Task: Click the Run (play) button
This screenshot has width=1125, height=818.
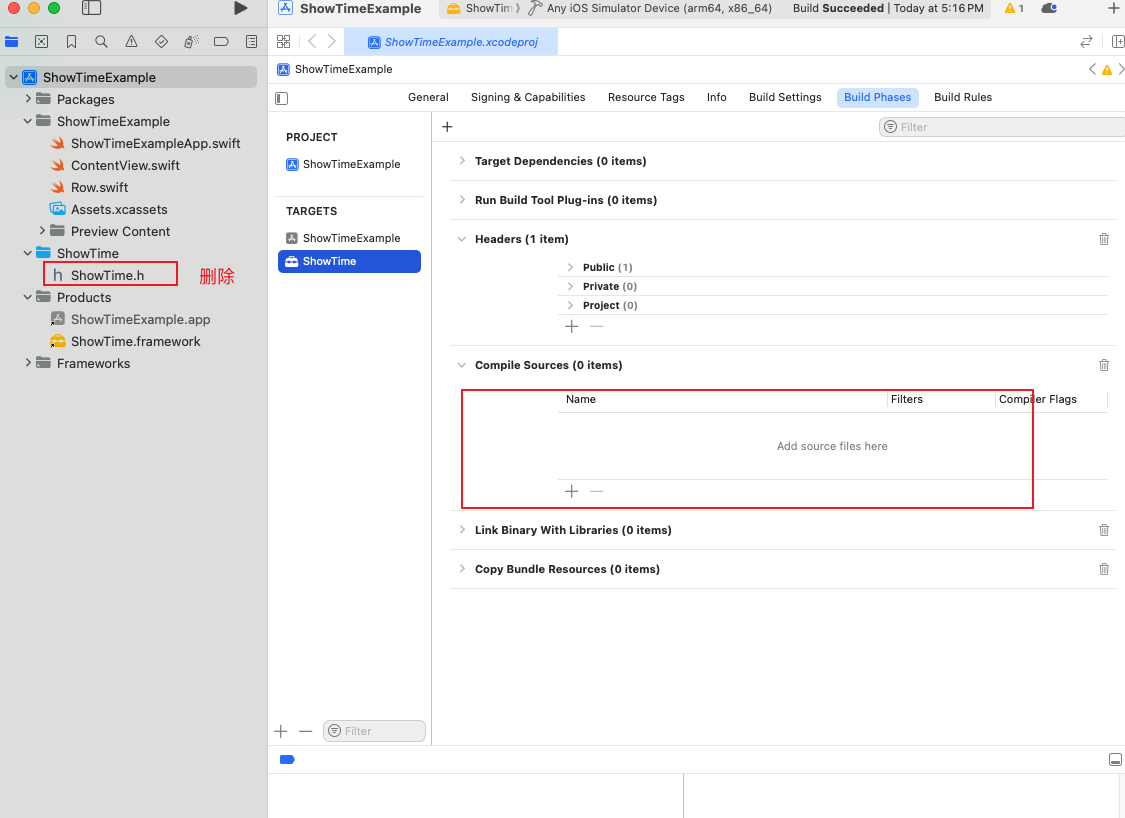Action: [x=241, y=8]
